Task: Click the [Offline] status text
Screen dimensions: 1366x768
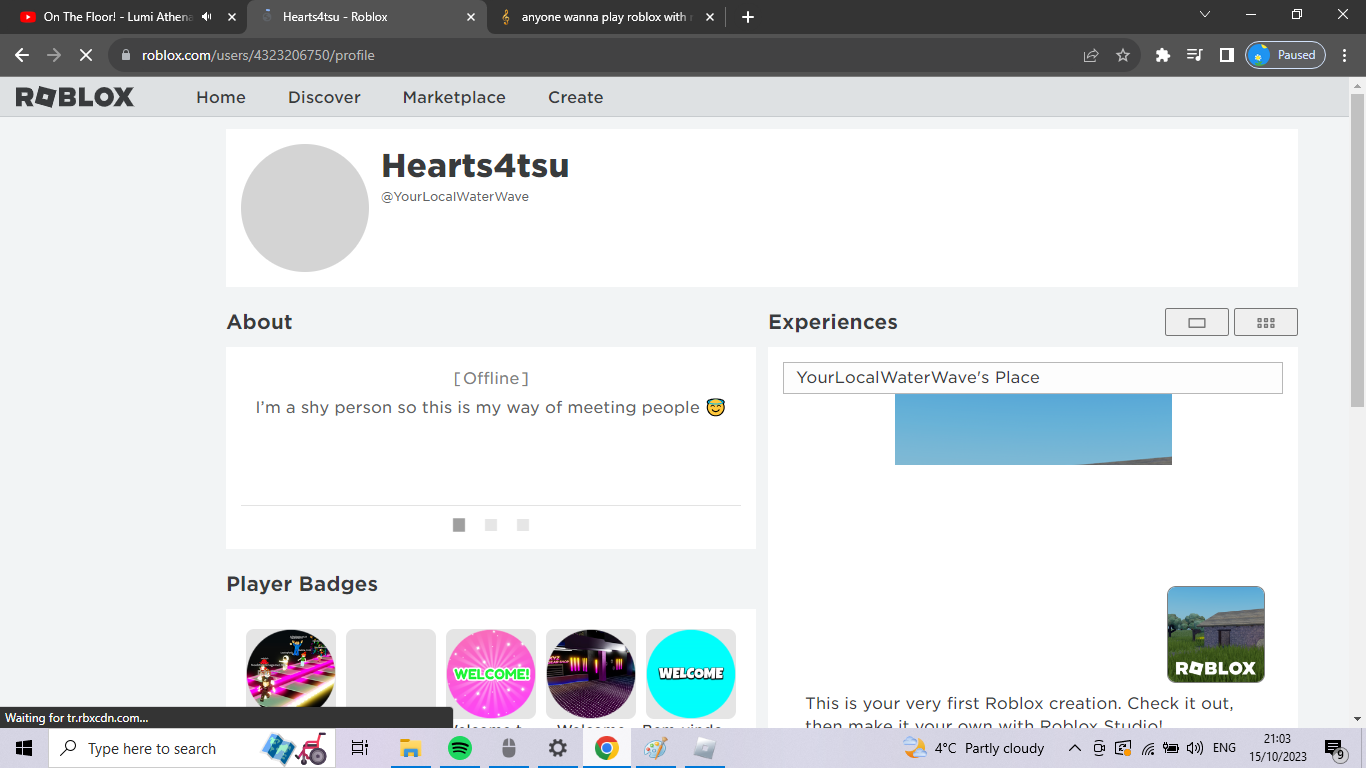Action: click(491, 378)
